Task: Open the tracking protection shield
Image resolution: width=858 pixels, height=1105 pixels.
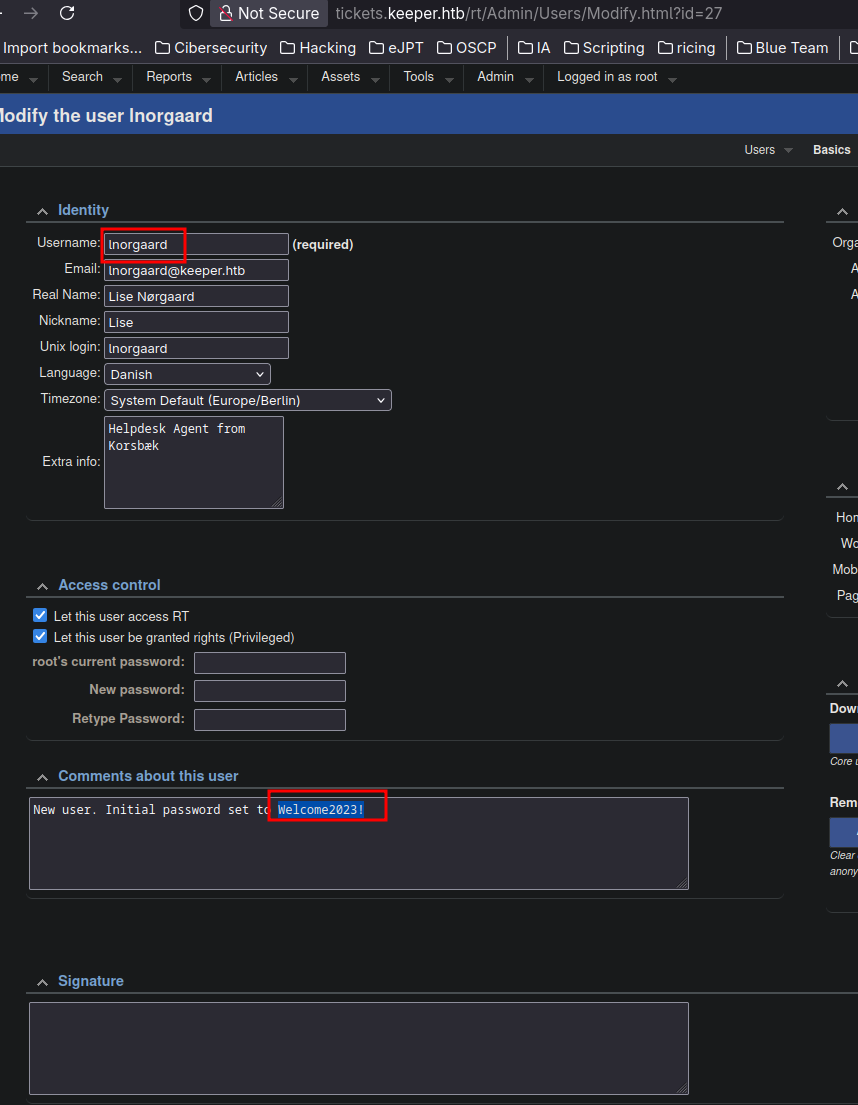Action: [196, 13]
